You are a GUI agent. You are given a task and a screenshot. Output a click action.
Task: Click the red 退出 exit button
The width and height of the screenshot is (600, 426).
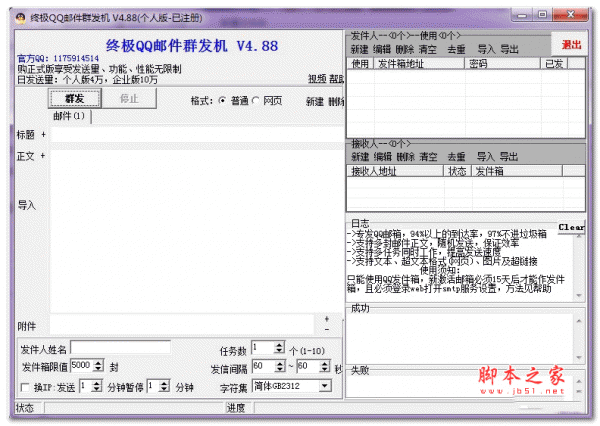(x=571, y=45)
